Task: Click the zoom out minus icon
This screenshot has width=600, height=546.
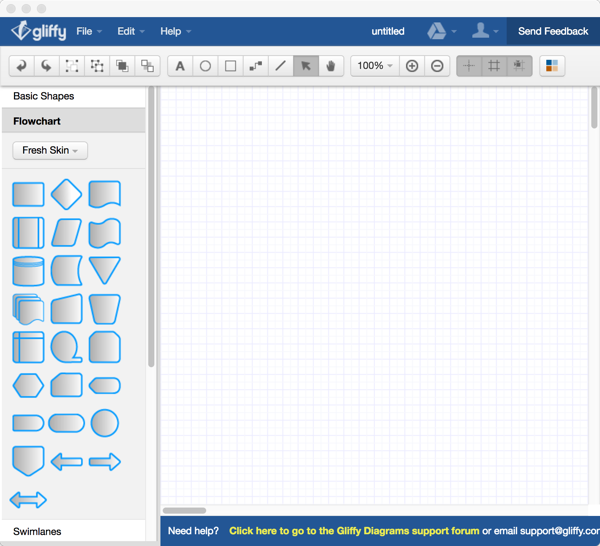Action: (437, 66)
